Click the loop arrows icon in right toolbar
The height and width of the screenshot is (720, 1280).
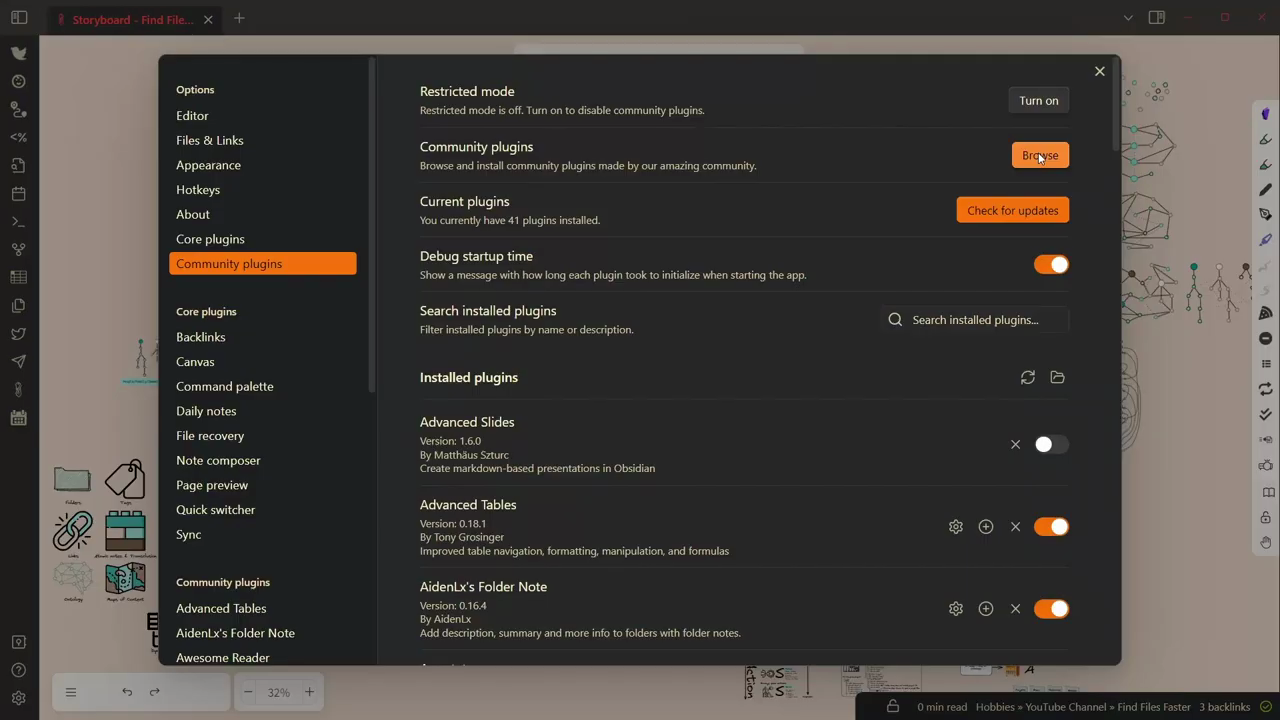click(1265, 389)
